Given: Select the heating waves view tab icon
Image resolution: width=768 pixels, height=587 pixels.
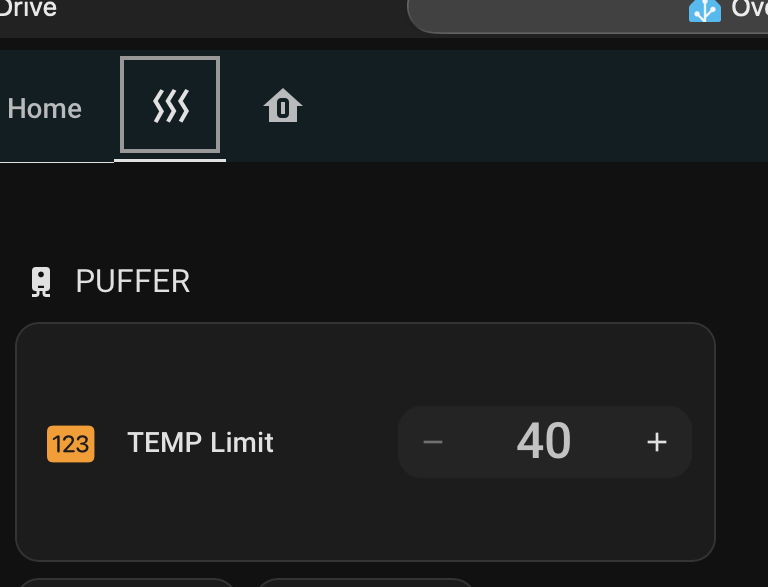Looking at the screenshot, I should [x=170, y=106].
